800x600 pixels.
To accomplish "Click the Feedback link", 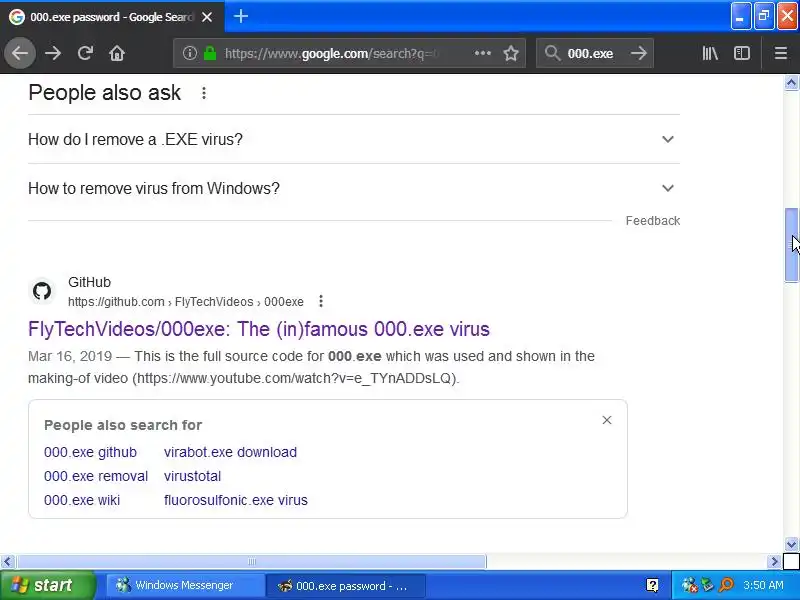I will coord(653,220).
